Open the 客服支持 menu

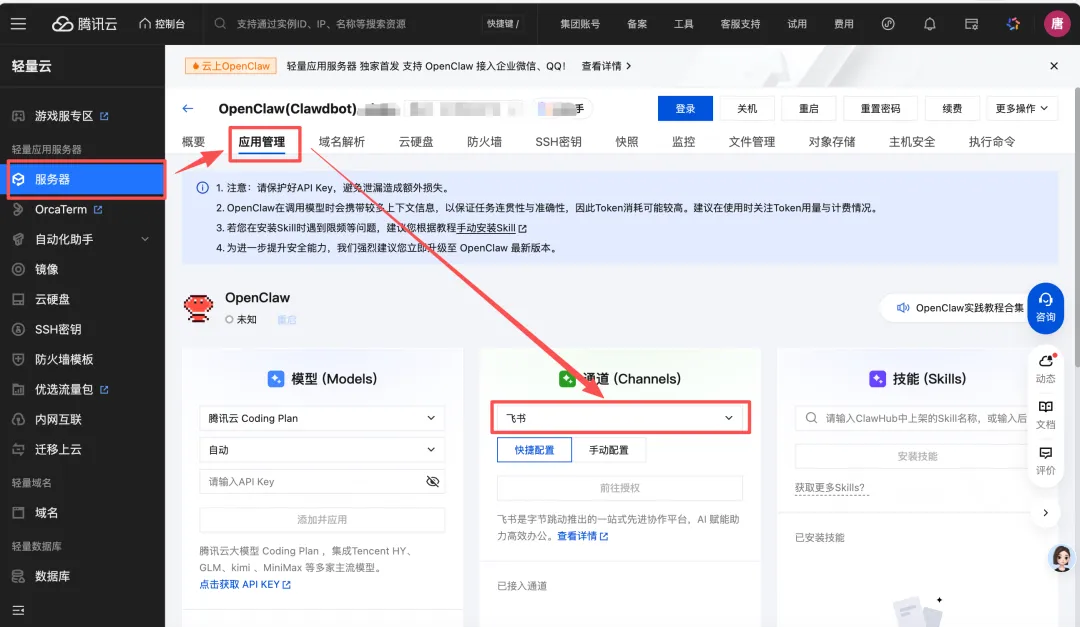[x=740, y=23]
